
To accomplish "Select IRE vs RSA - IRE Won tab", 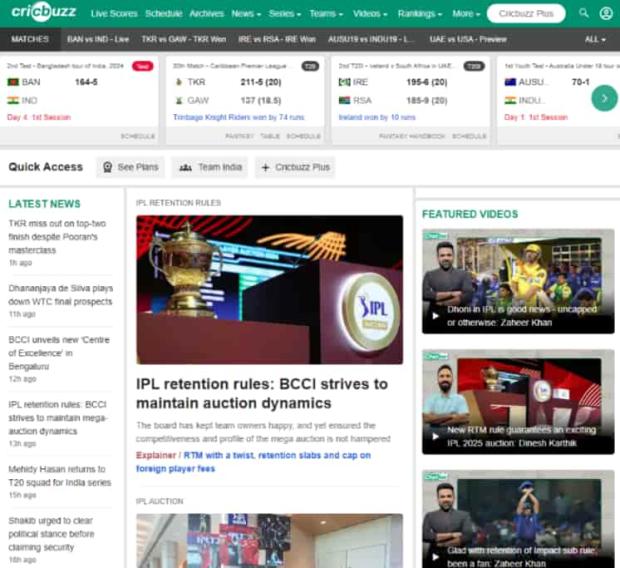I will (277, 39).
